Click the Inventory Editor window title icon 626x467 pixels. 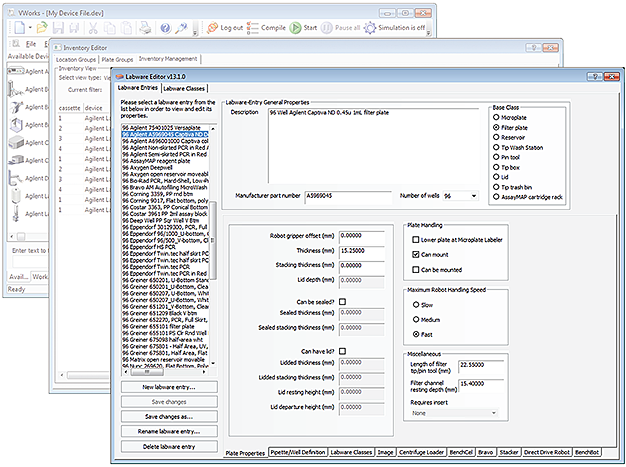[57, 47]
